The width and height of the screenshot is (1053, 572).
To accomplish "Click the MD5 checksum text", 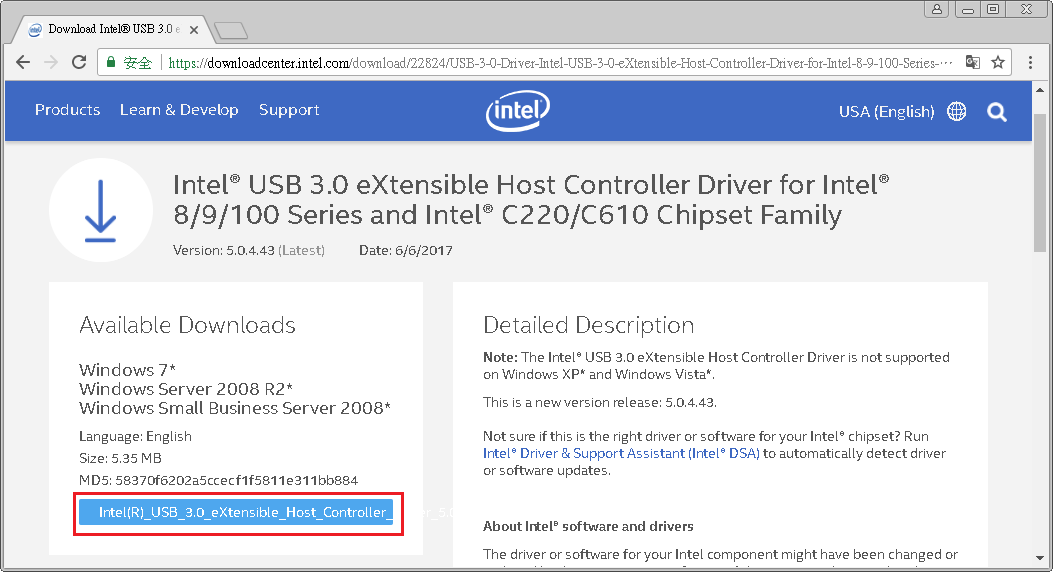I will pyautogui.click(x=218, y=480).
